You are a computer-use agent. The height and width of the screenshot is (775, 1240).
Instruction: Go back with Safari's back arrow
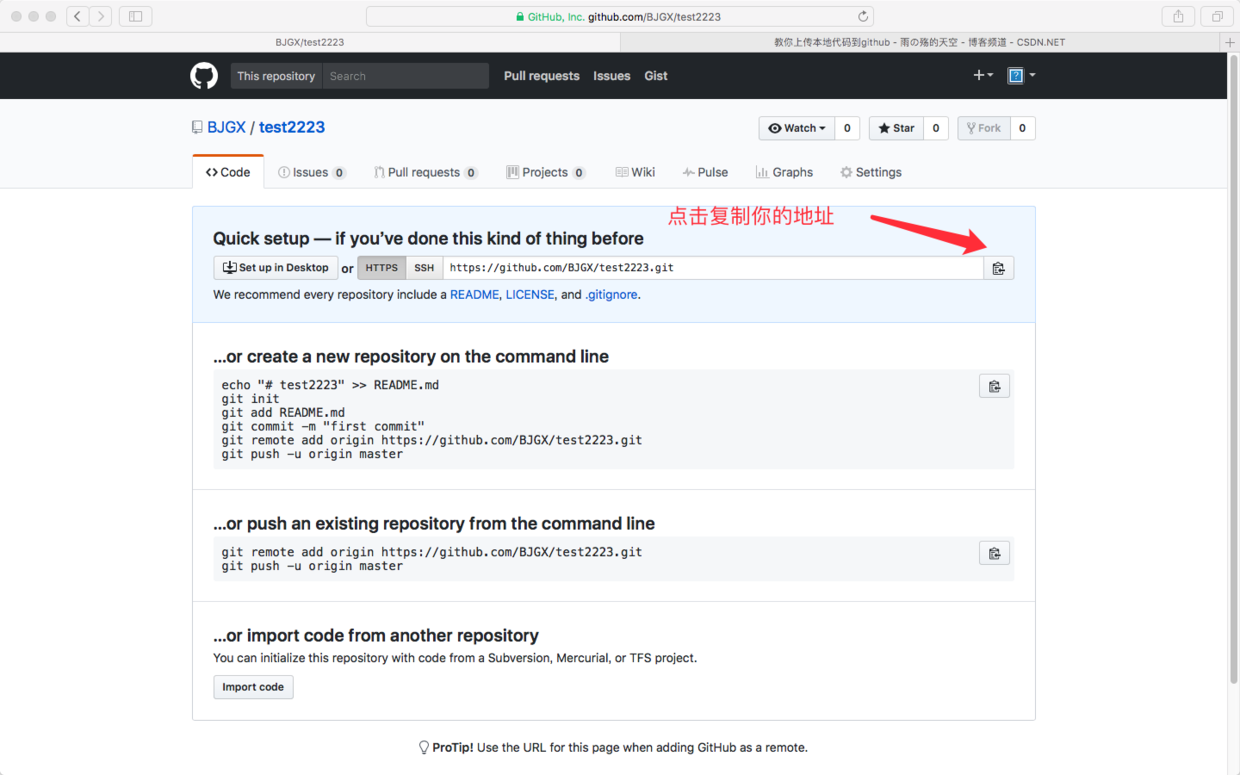[77, 16]
